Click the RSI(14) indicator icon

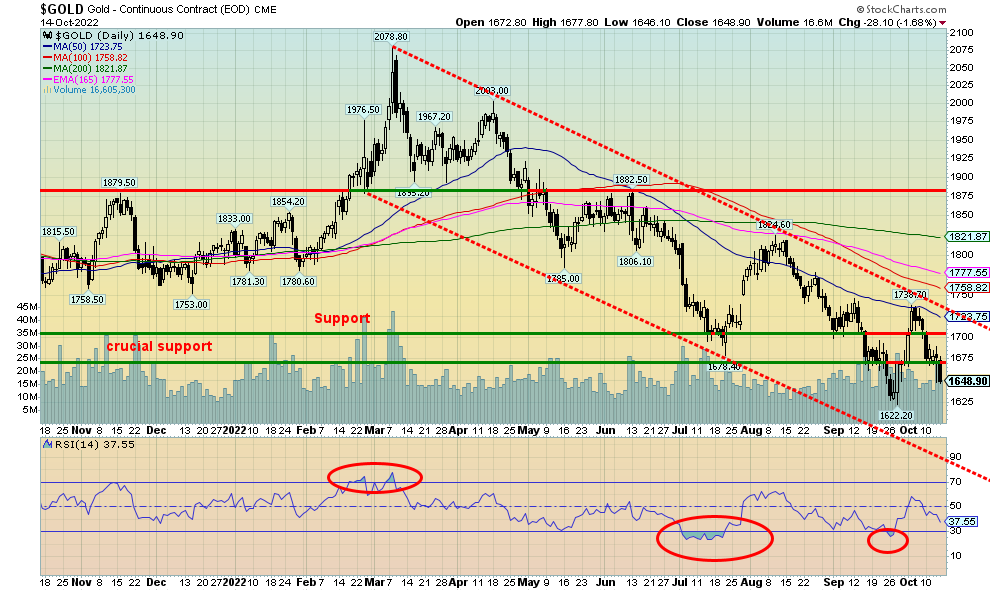pyautogui.click(x=47, y=443)
